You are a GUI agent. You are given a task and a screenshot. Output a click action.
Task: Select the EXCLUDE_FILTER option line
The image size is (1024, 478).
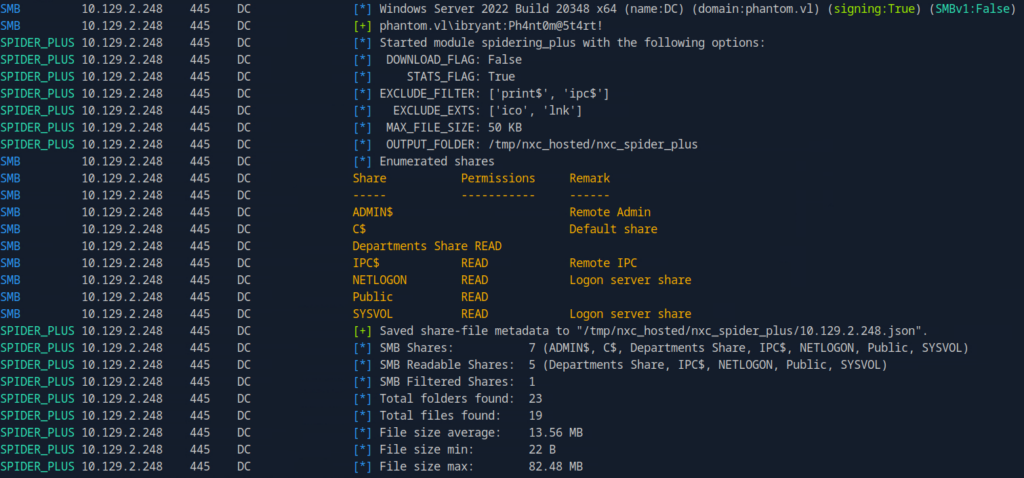coord(494,93)
